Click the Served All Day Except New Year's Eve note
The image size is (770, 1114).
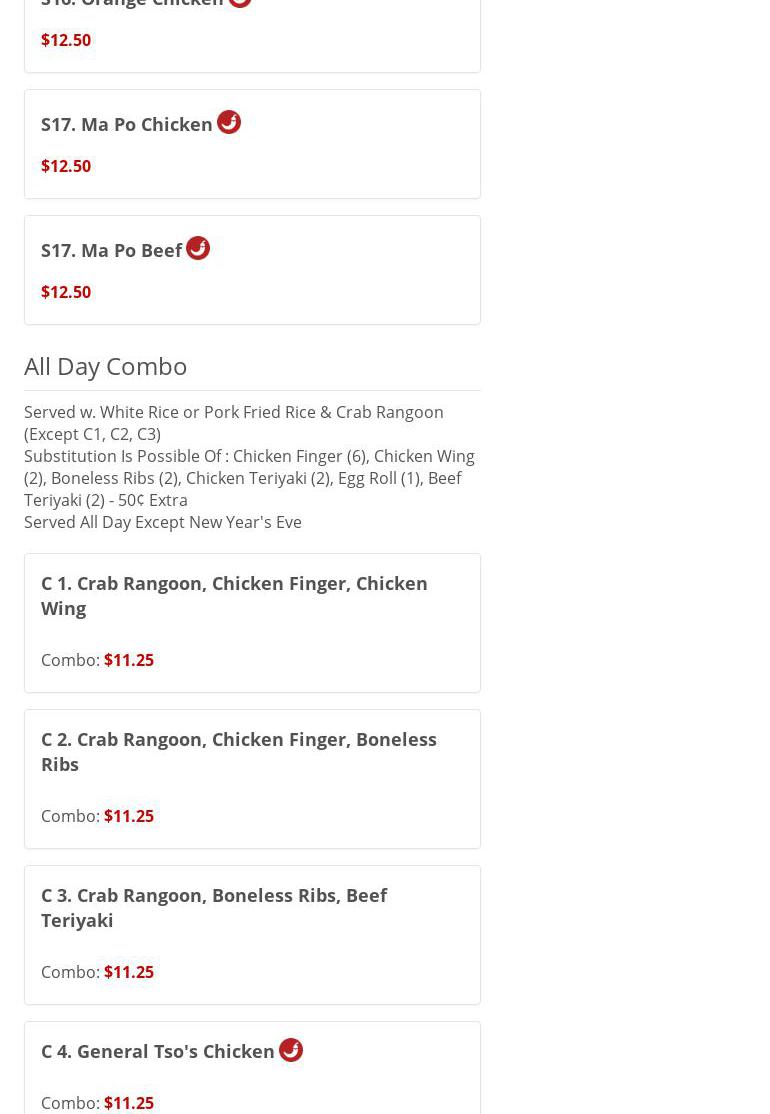pyautogui.click(x=163, y=522)
